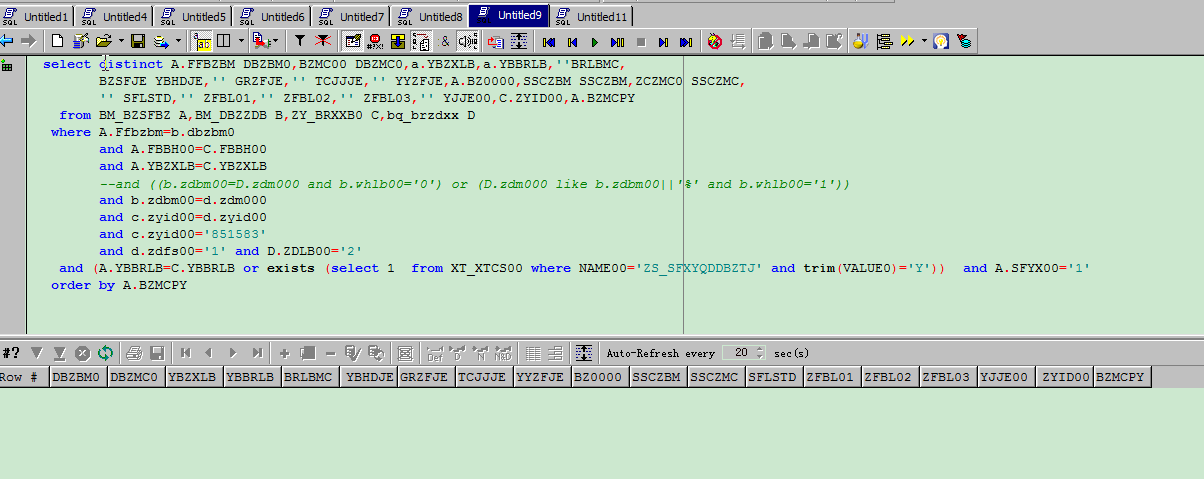Run the script with green play

pos(595,41)
